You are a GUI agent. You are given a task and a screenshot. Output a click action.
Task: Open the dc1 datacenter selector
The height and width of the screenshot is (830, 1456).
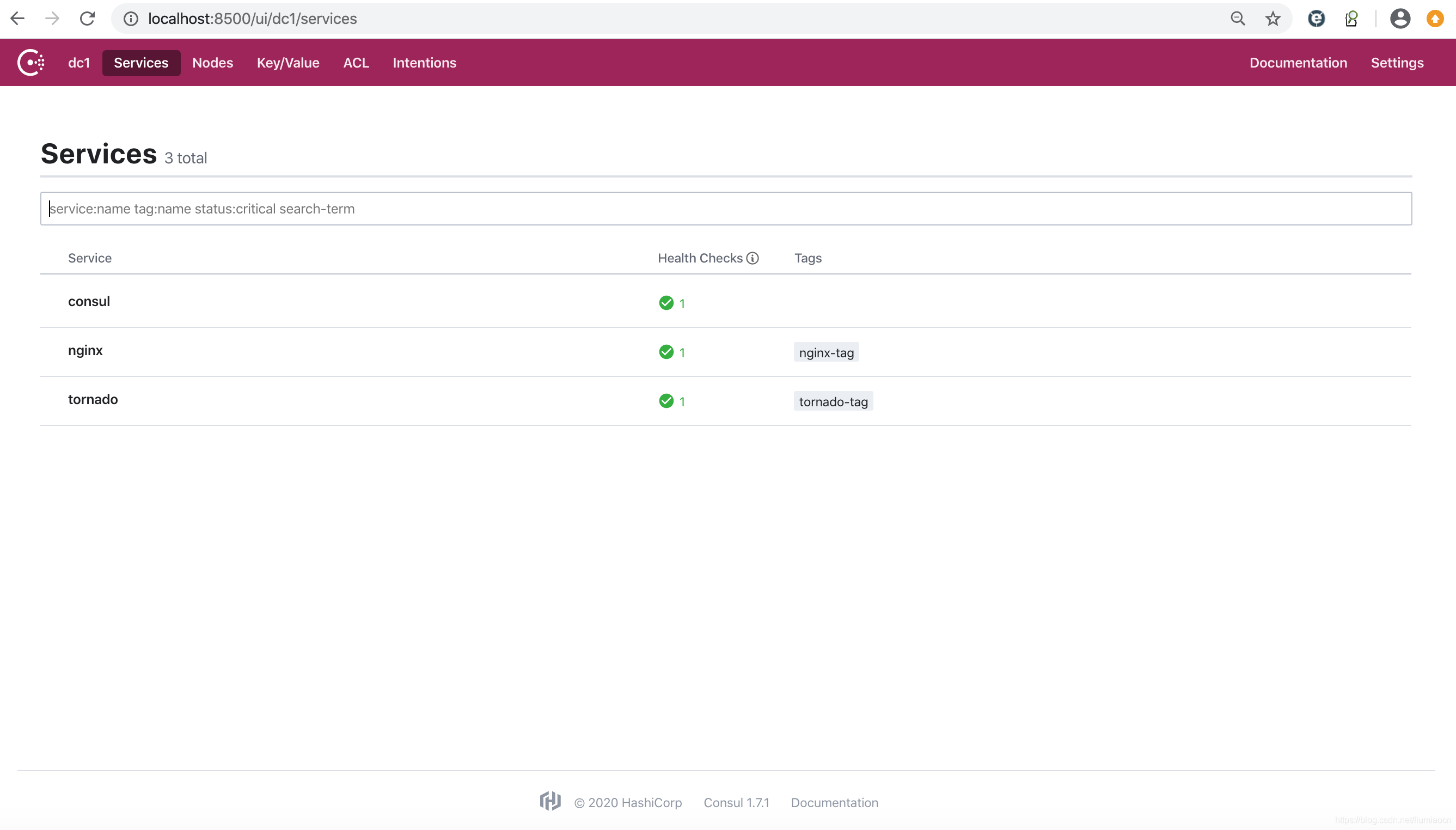click(78, 63)
